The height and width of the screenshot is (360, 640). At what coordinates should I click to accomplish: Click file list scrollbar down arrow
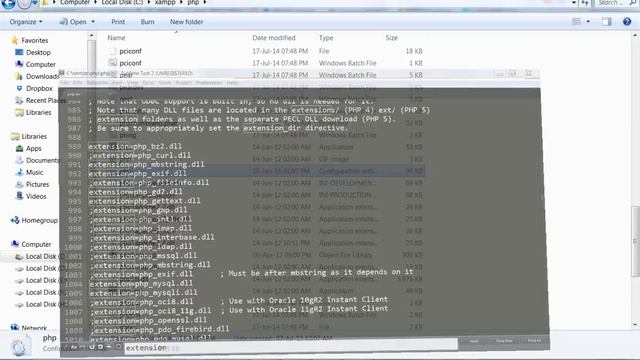[x=635, y=324]
